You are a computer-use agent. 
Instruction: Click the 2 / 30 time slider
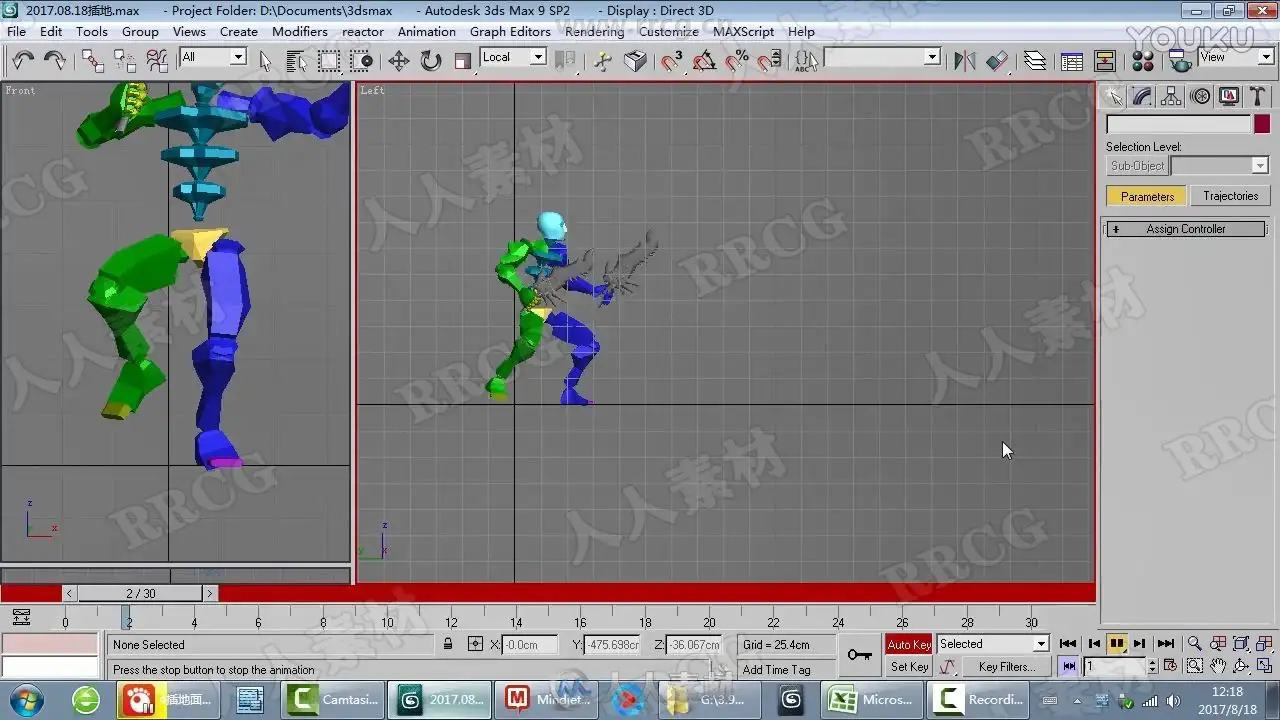(x=141, y=593)
